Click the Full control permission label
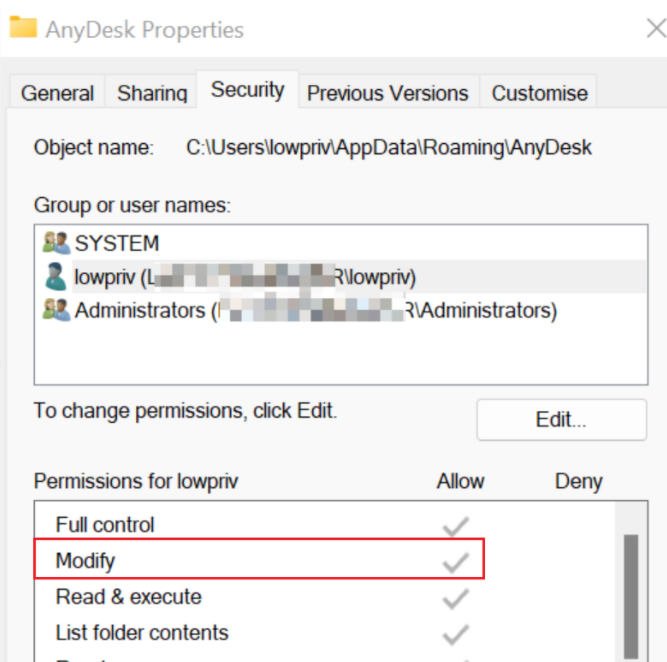Screen dimensions: 667x662 pos(105,525)
